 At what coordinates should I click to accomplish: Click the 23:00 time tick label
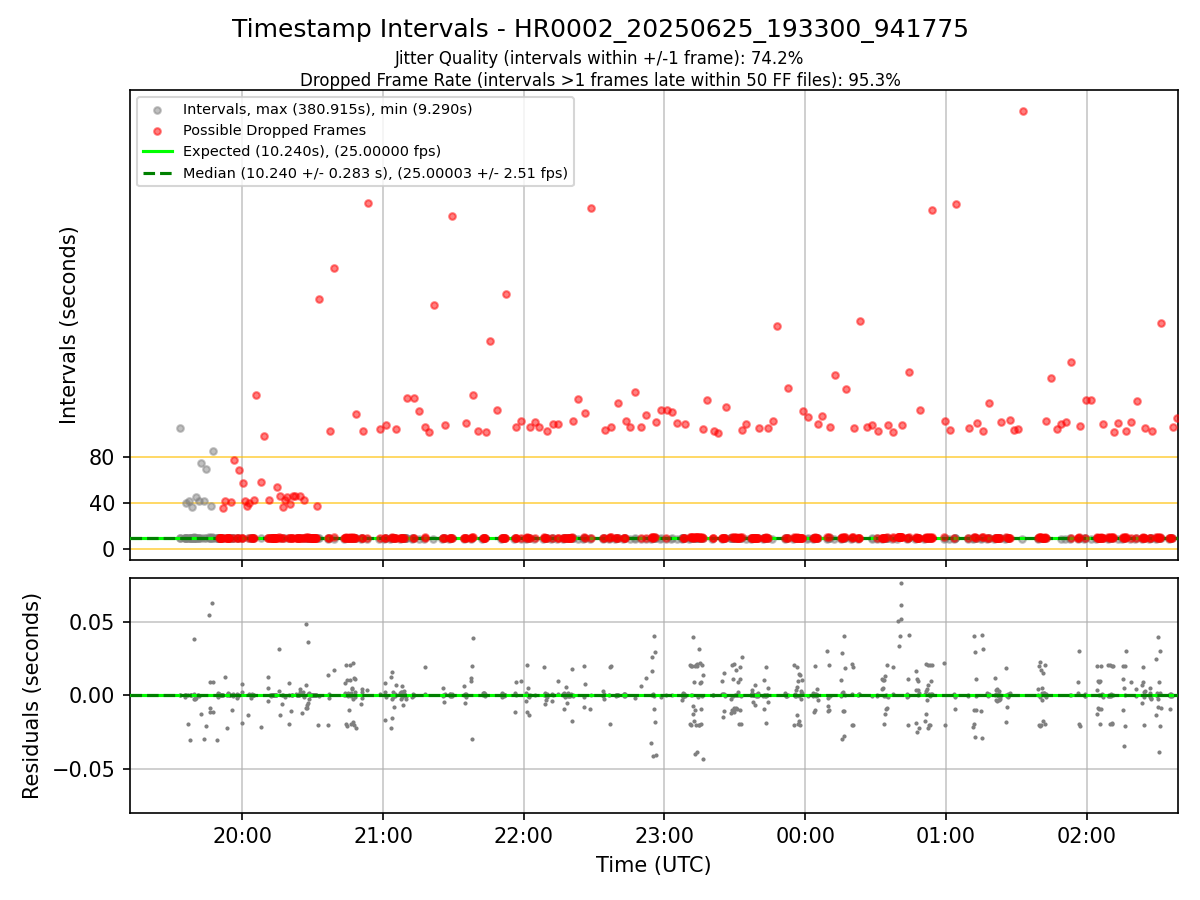pos(664,834)
